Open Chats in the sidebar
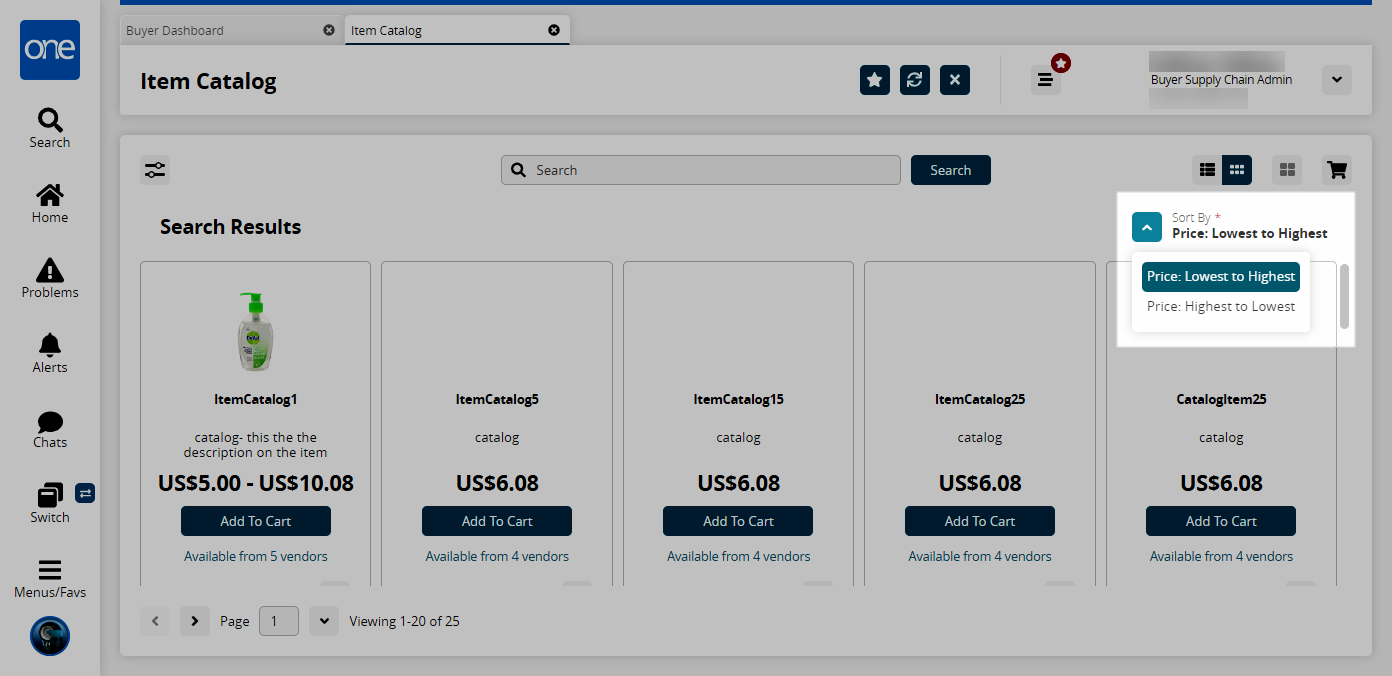This screenshot has width=1392, height=676. (50, 428)
